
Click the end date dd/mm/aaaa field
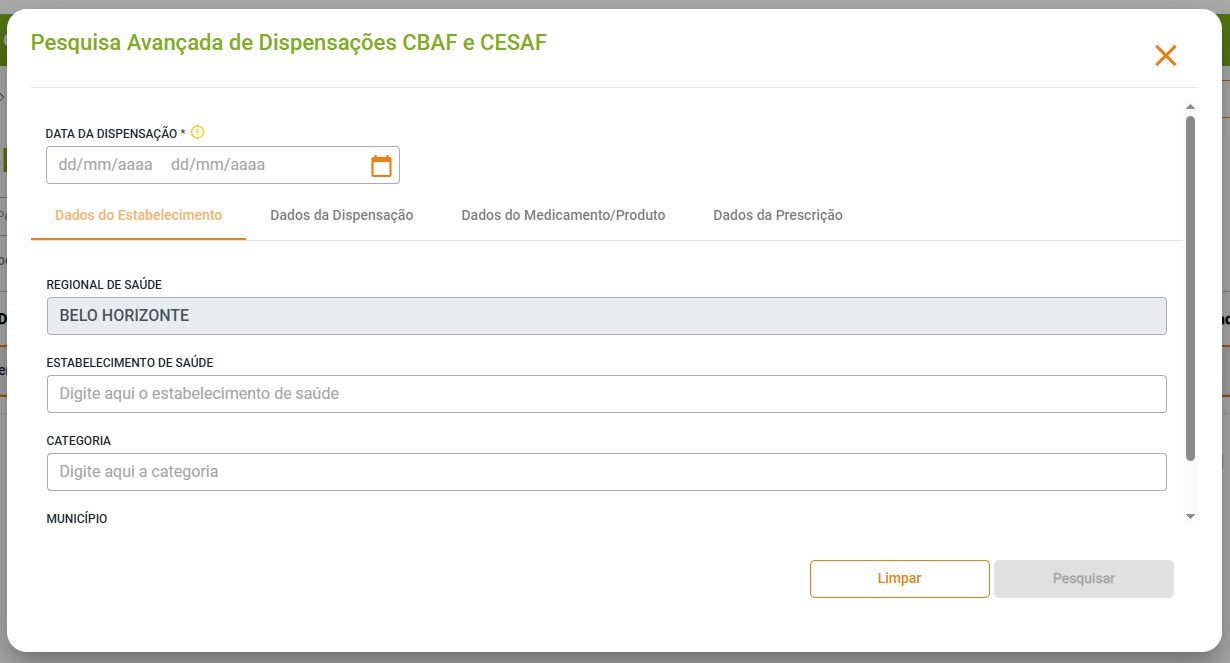218,165
